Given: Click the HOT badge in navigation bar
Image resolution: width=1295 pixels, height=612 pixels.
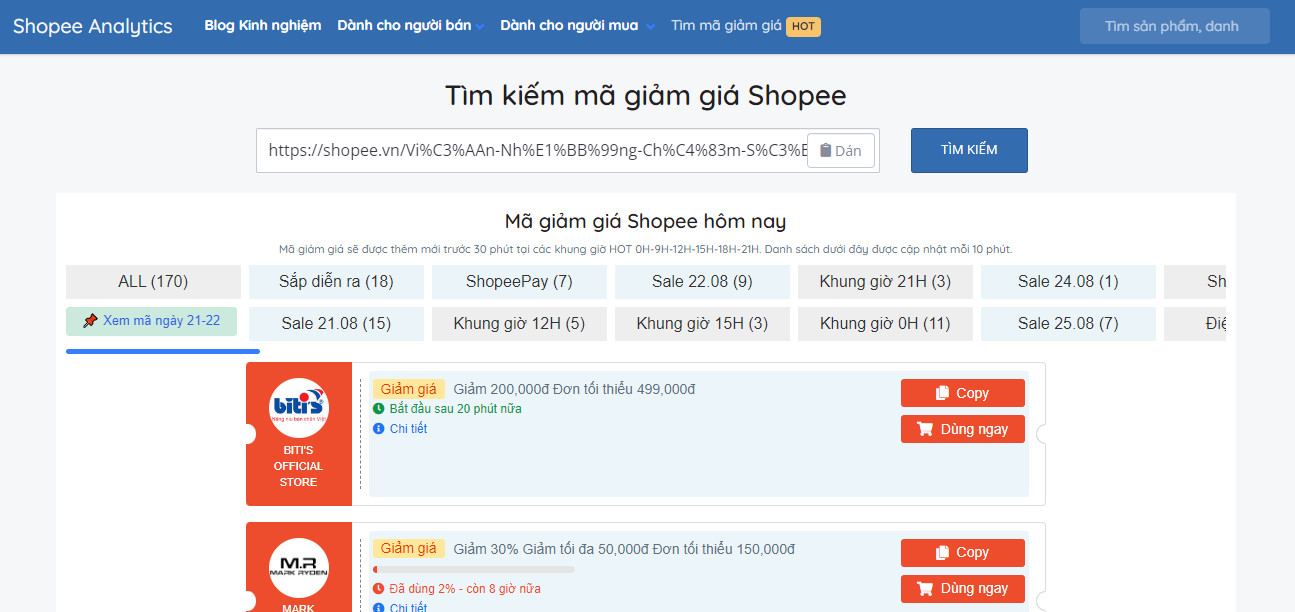Looking at the screenshot, I should [x=803, y=26].
